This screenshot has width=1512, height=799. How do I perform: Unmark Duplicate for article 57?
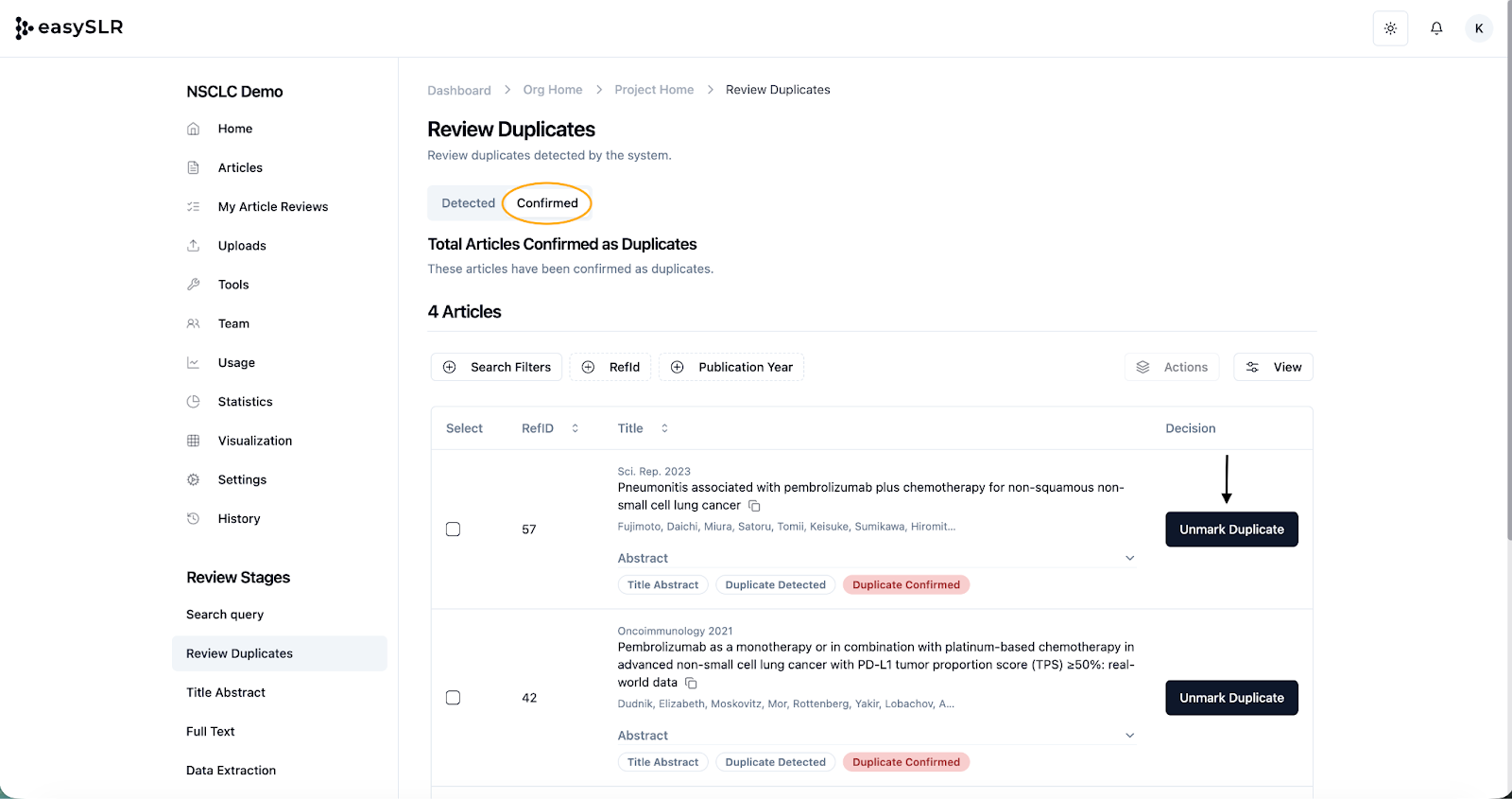[1231, 530]
